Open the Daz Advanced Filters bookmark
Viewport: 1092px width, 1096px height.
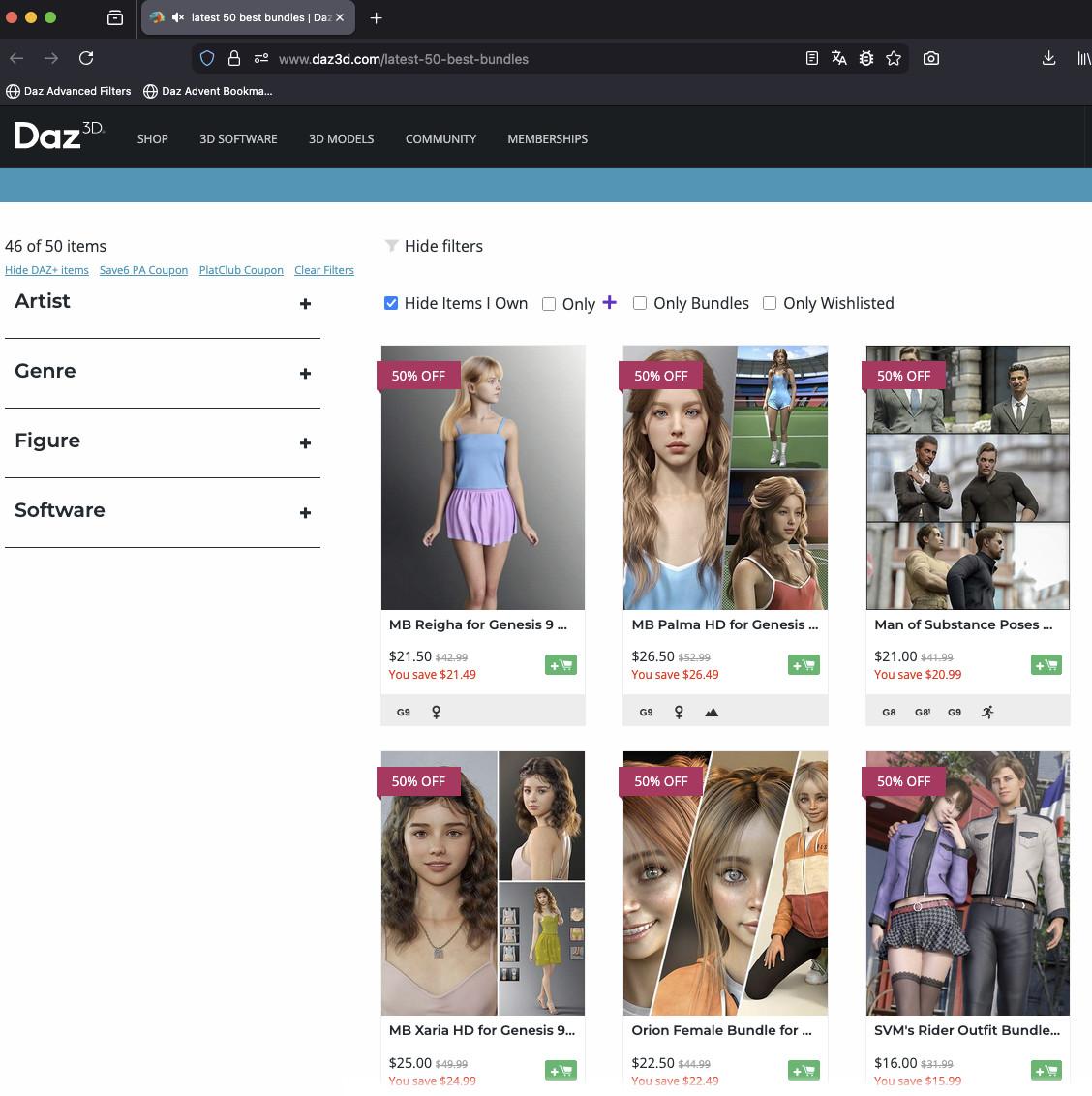coord(69,92)
